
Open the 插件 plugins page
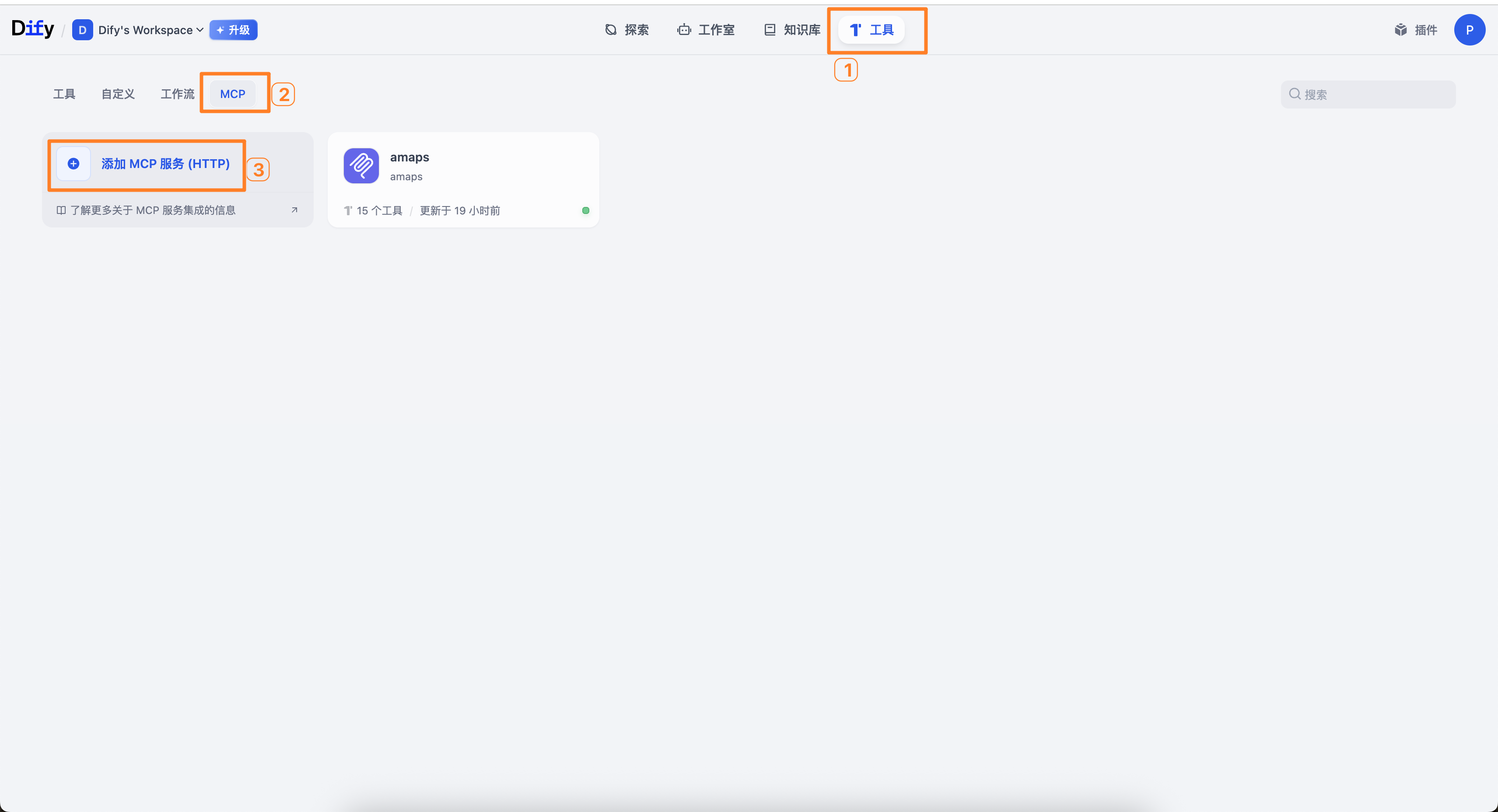[x=1415, y=30]
